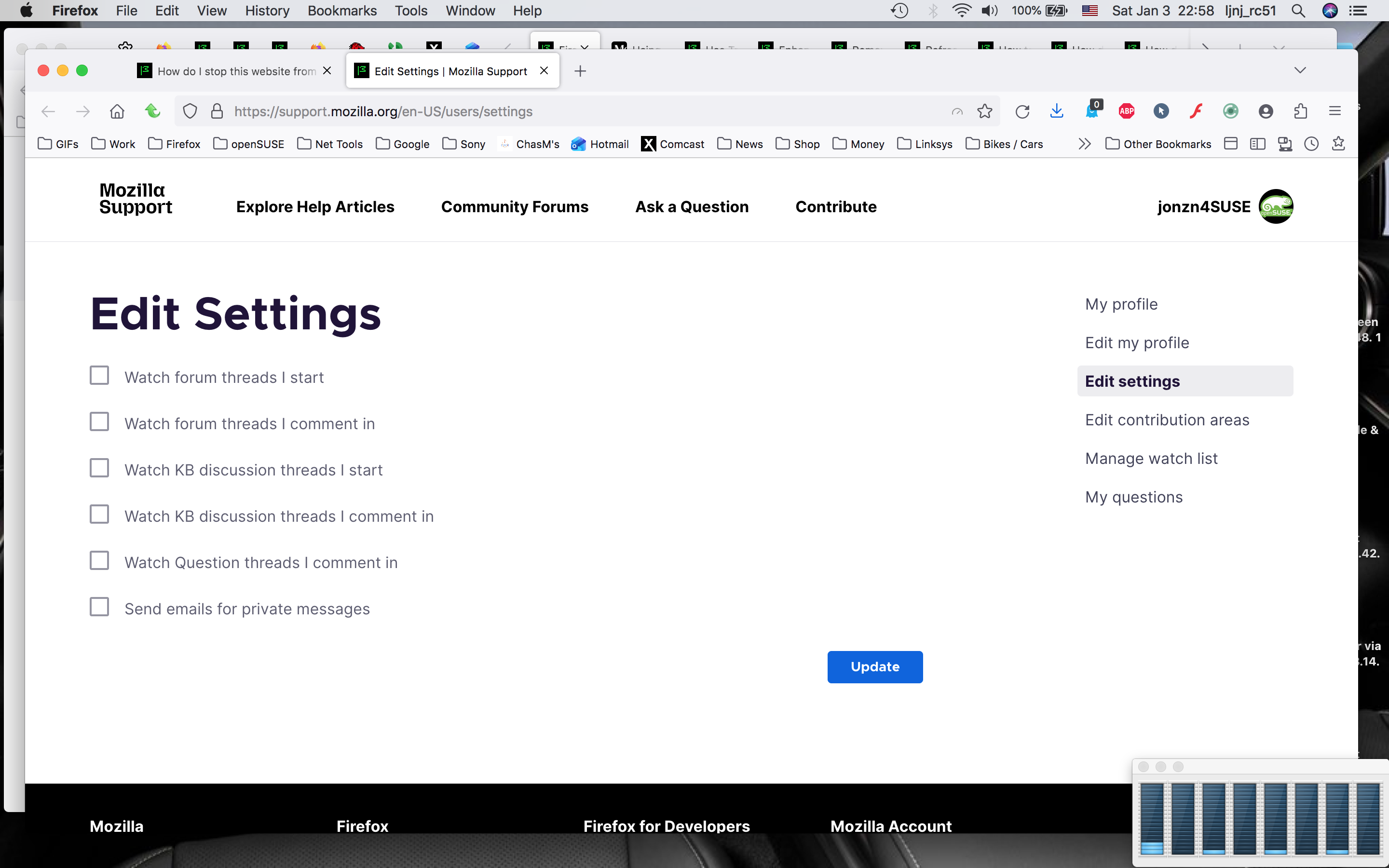Expand the list all tabs chevron
The image size is (1389, 868).
click(1300, 70)
